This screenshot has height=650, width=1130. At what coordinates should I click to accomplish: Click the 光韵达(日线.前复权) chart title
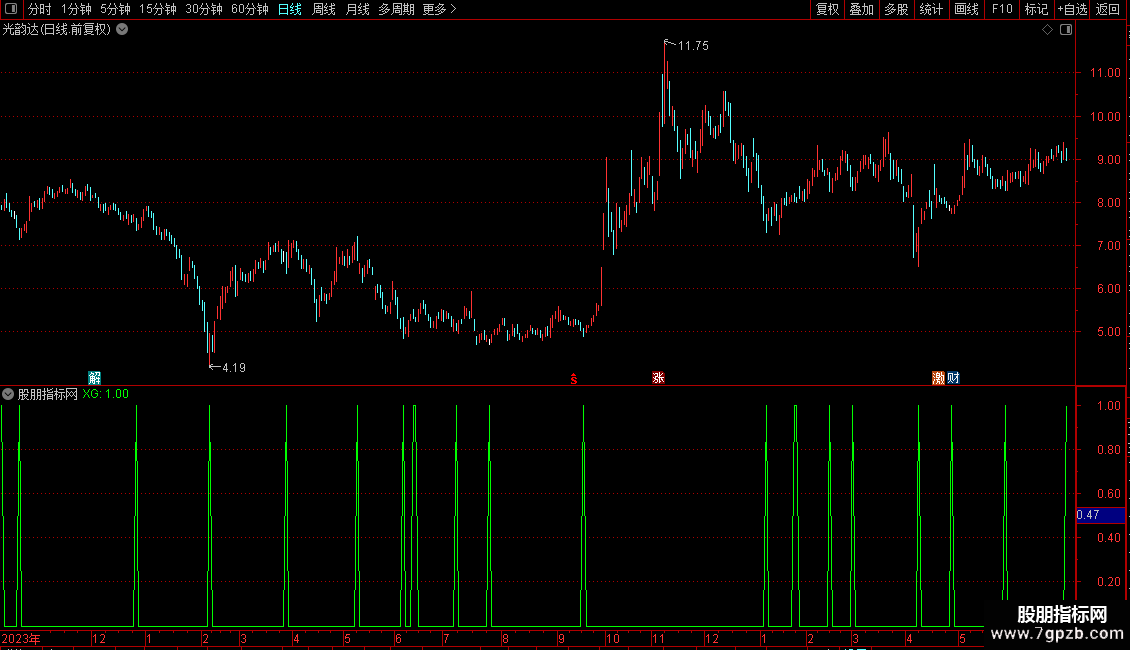point(57,30)
